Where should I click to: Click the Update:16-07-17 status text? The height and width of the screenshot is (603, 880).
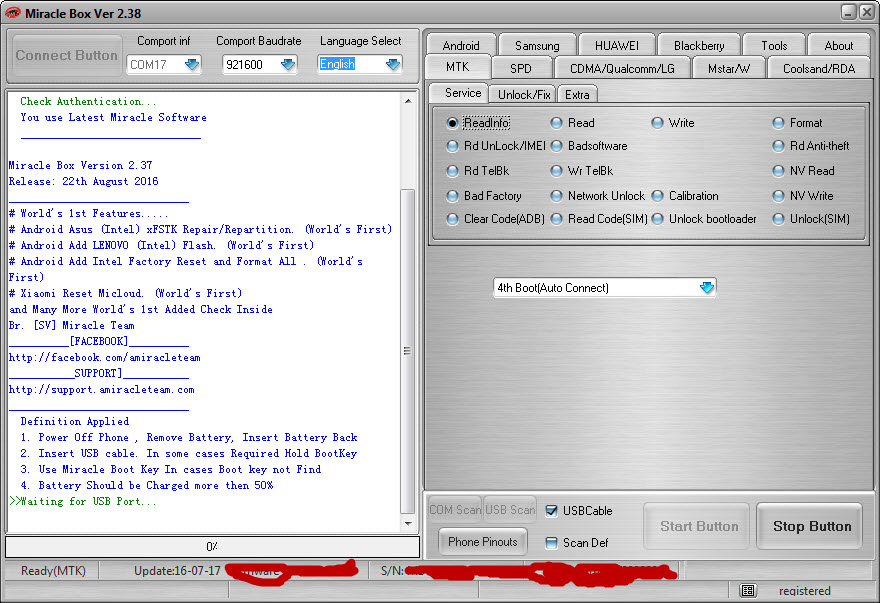[177, 571]
